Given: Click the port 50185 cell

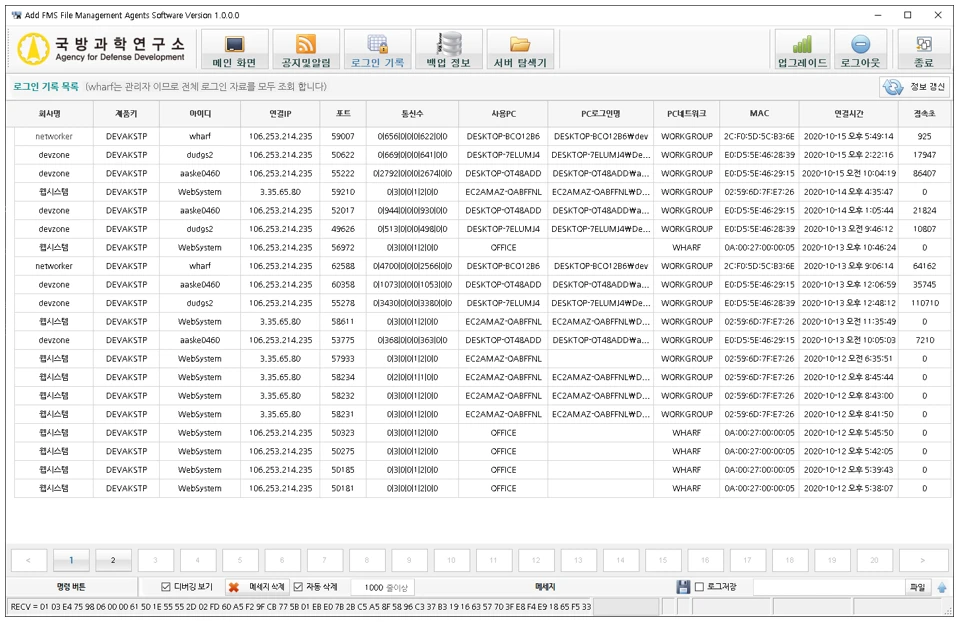Looking at the screenshot, I should click(343, 470).
